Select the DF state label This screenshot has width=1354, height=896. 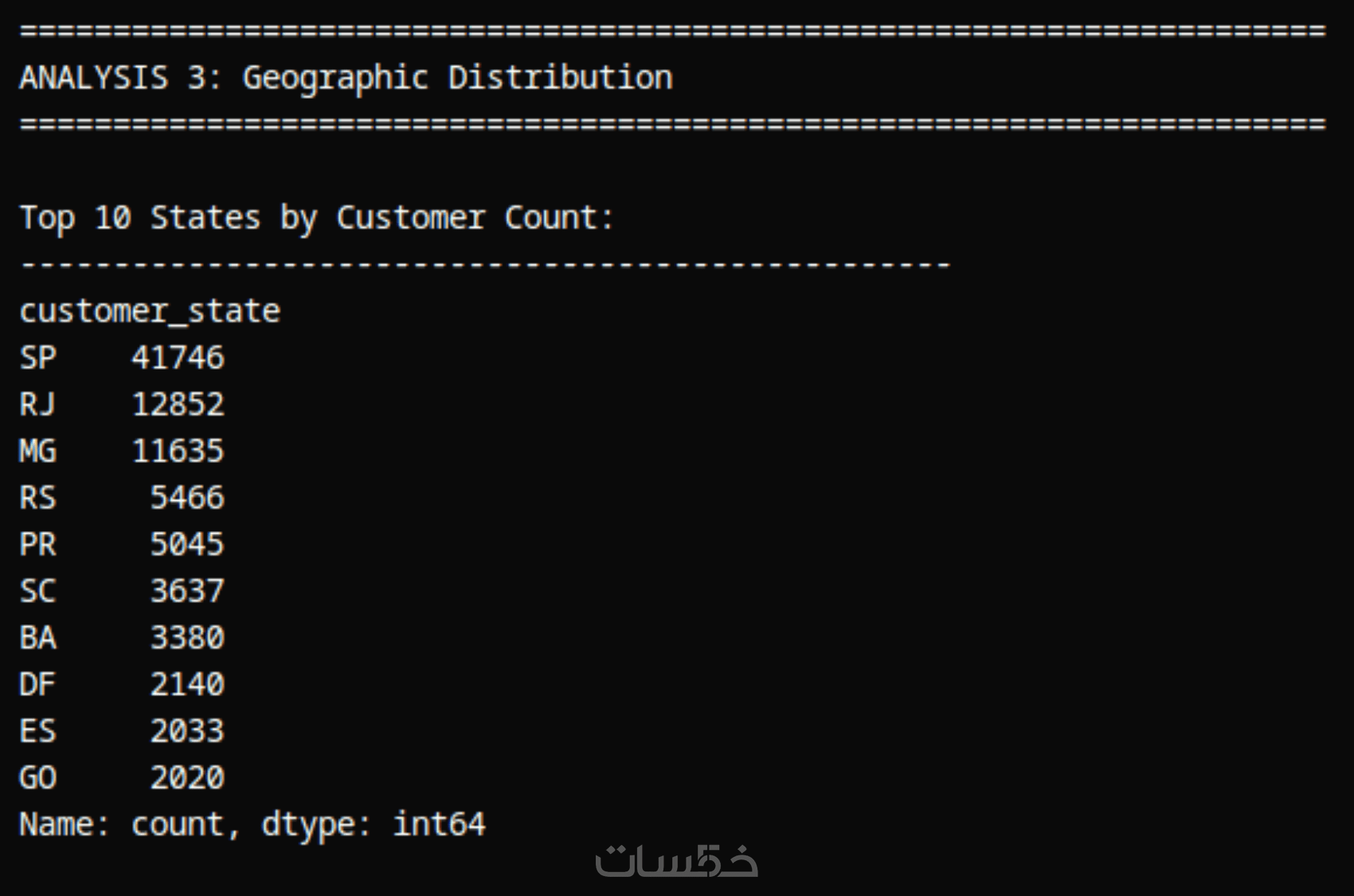(37, 685)
